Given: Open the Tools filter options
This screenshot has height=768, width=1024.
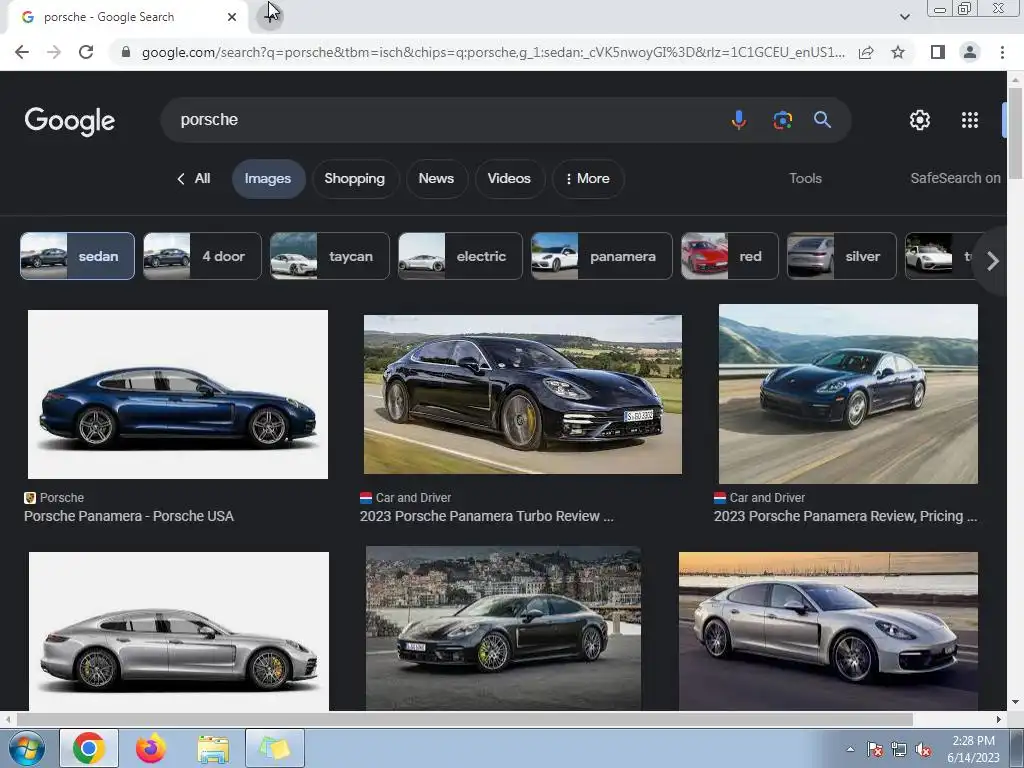Looking at the screenshot, I should pyautogui.click(x=805, y=178).
